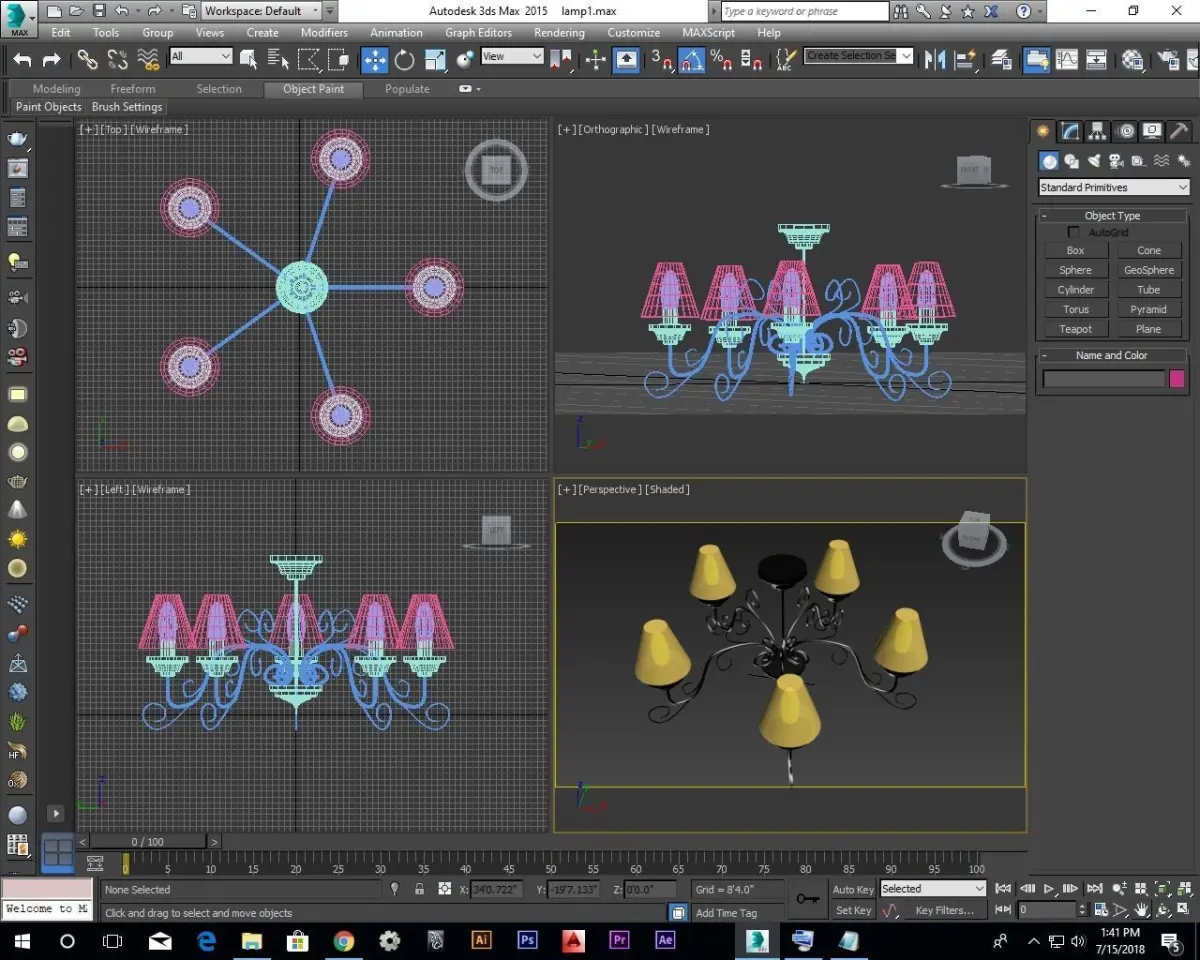Toggle Window/Crossing selection mode
1200x960 pixels.
[x=340, y=60]
